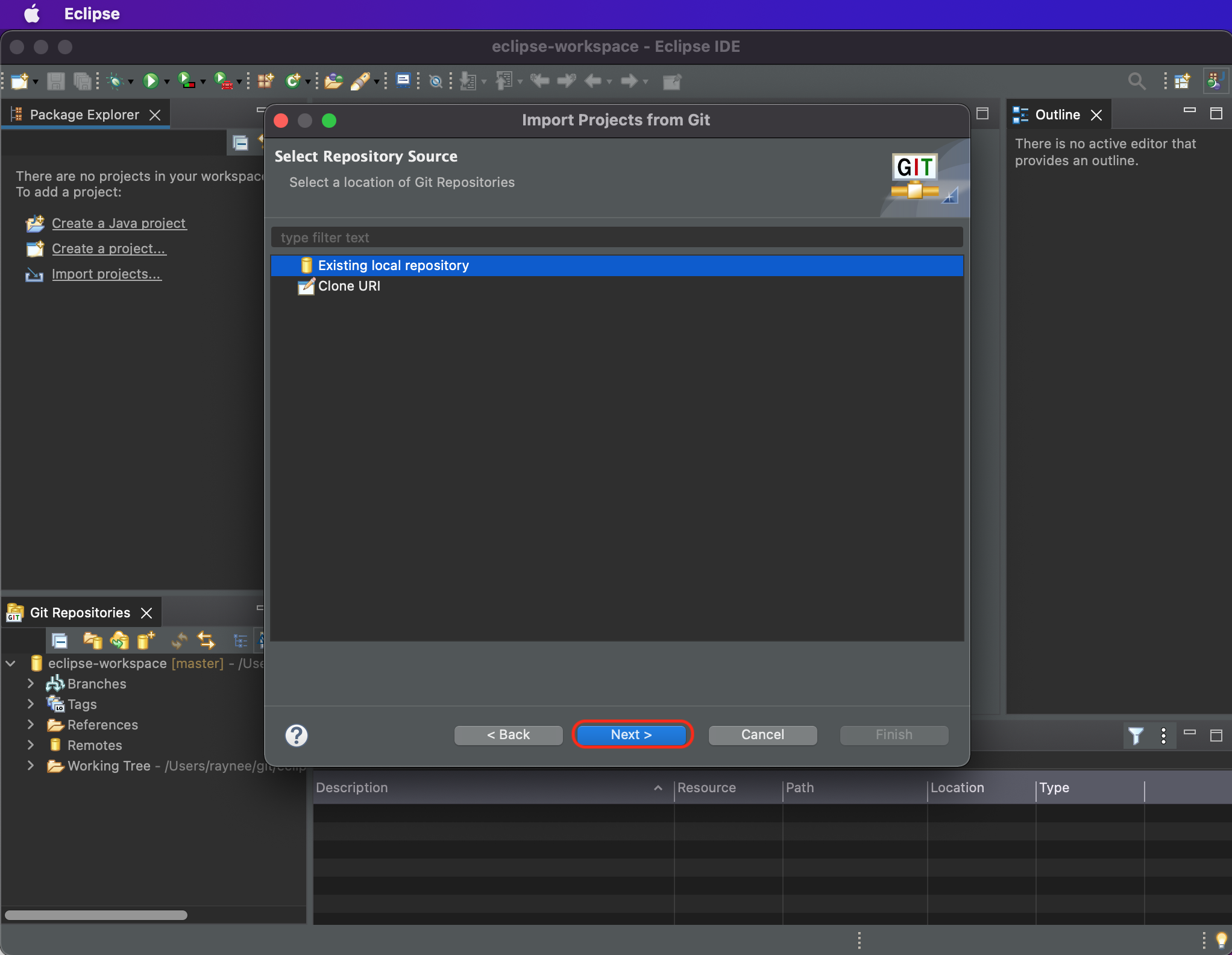Expand the Branches tree node
The image size is (1232, 955).
(31, 684)
